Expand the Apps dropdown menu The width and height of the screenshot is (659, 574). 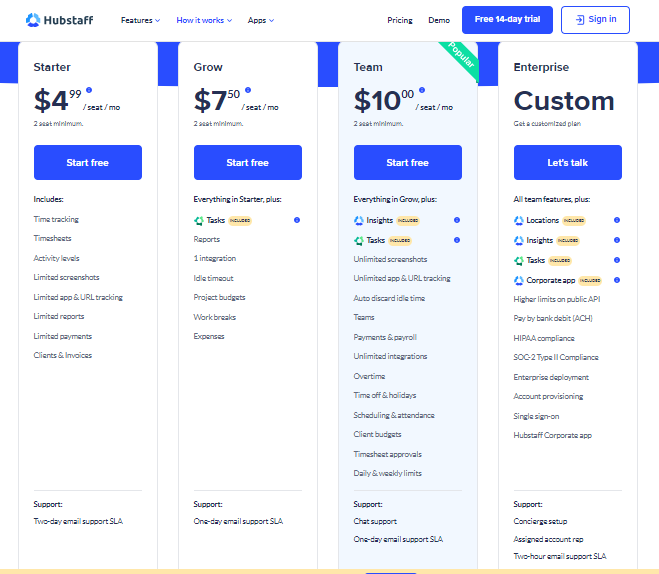(260, 20)
